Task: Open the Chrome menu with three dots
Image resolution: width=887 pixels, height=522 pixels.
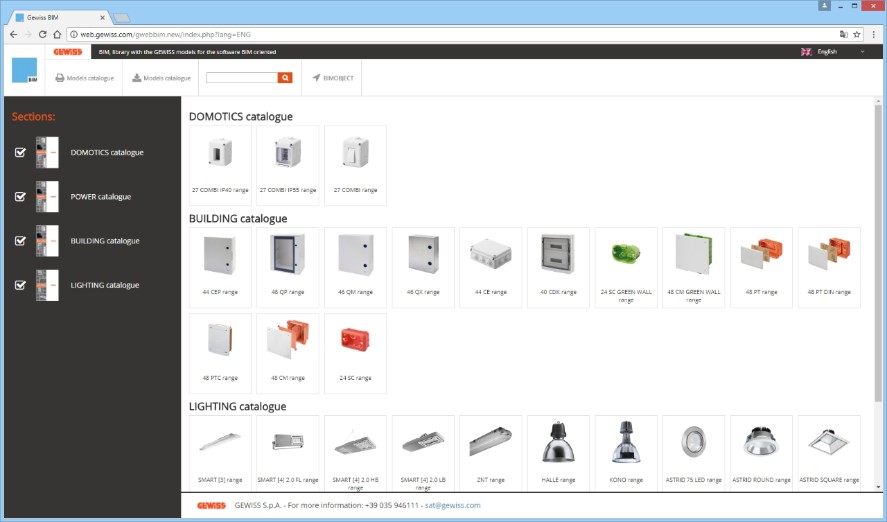Action: (873, 34)
